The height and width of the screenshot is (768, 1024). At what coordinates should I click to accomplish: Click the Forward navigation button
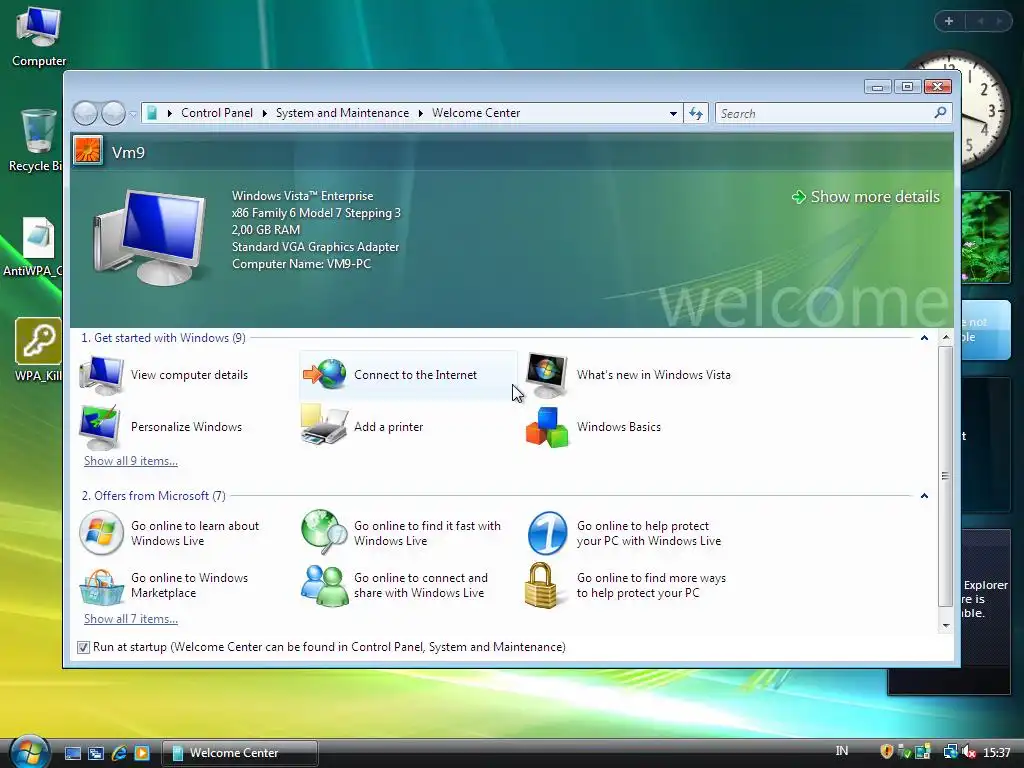tap(114, 114)
